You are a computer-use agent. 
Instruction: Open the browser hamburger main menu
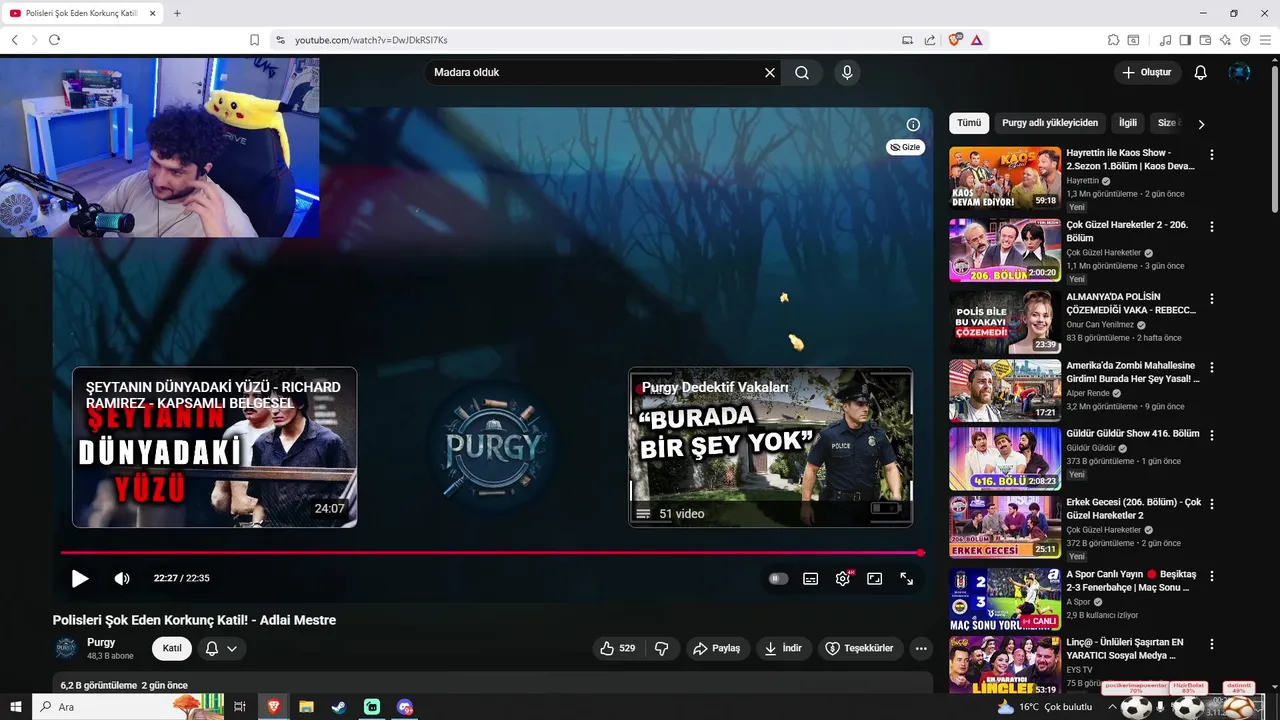1265,40
